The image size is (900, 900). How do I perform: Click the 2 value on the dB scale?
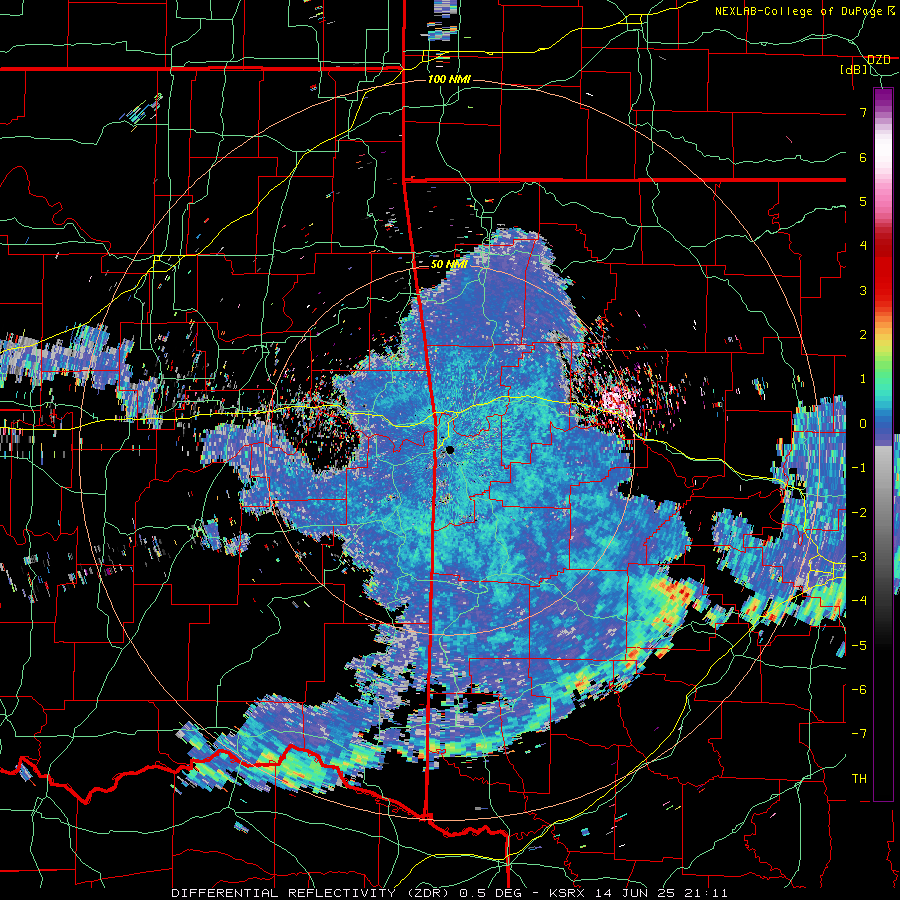(863, 335)
